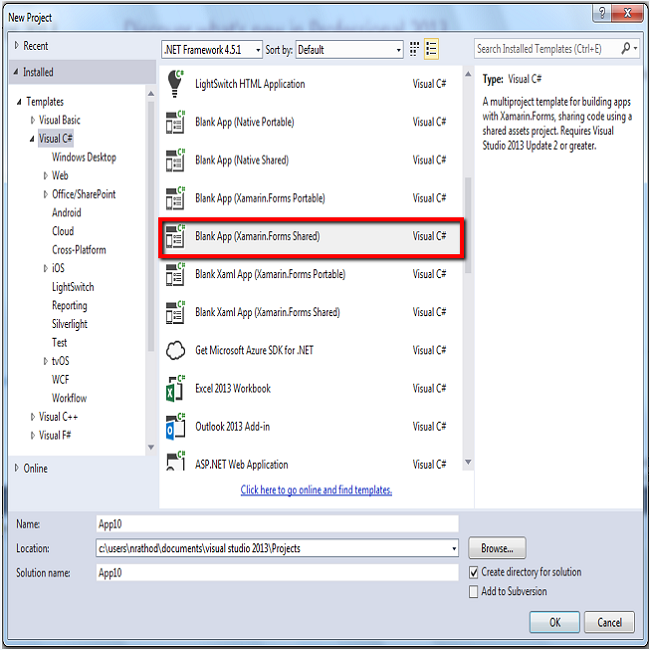Click the Azure SDK cloud icon
The width and height of the screenshot is (650, 650).
175,350
